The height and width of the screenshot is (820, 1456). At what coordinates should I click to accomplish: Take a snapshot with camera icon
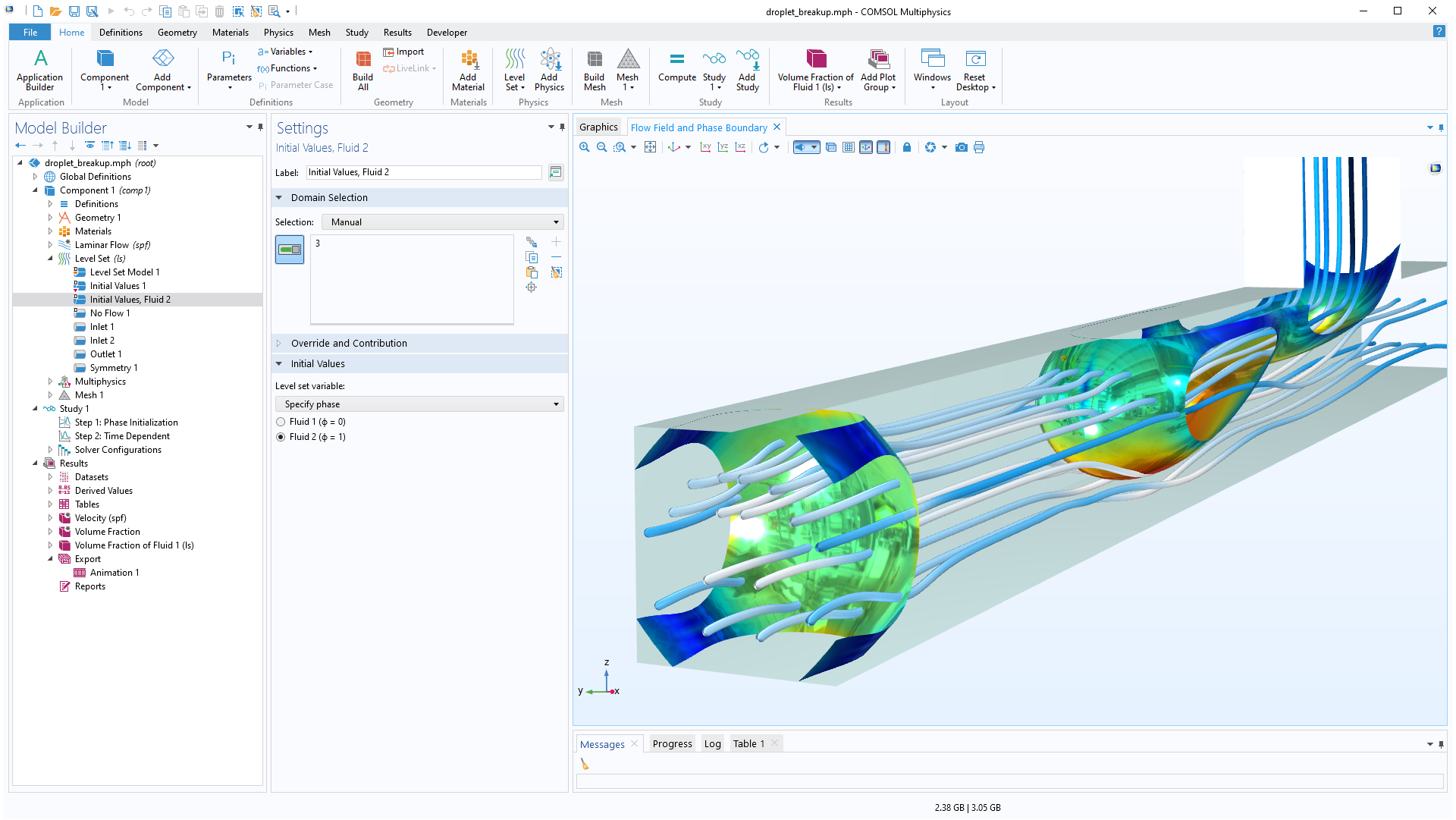click(961, 147)
